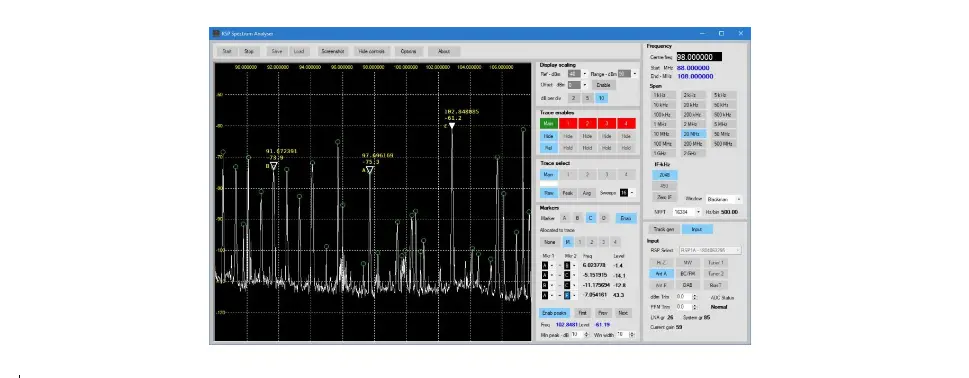Viewport: 969px width, 378px height.
Task: Select marker D in Markers panel
Action: (x=604, y=218)
